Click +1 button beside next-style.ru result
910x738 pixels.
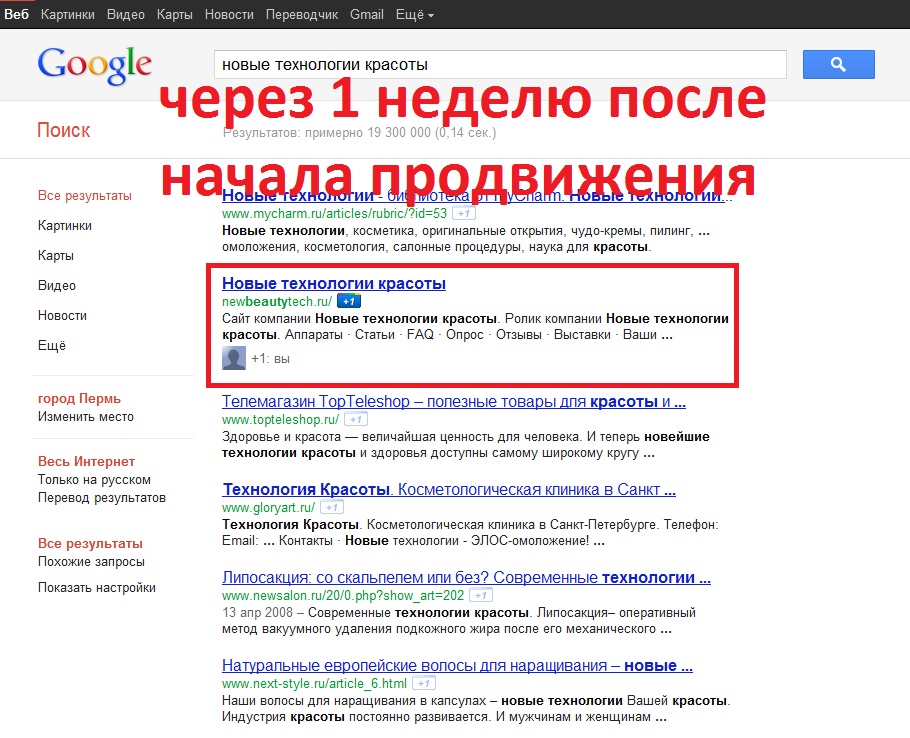424,683
